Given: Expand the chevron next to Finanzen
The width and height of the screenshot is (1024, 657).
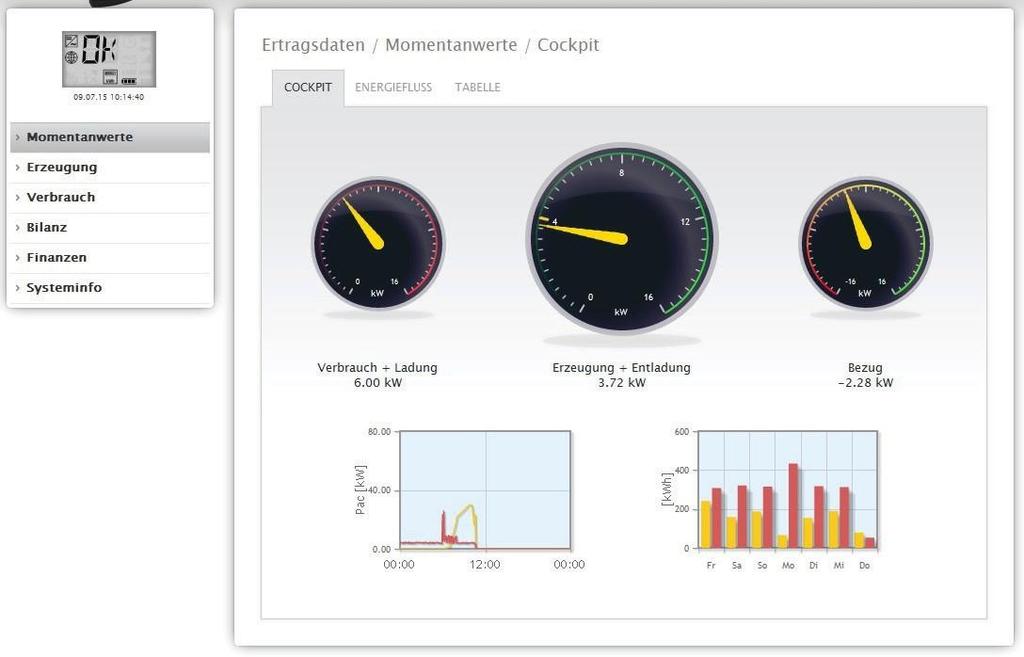Looking at the screenshot, I should tap(18, 257).
